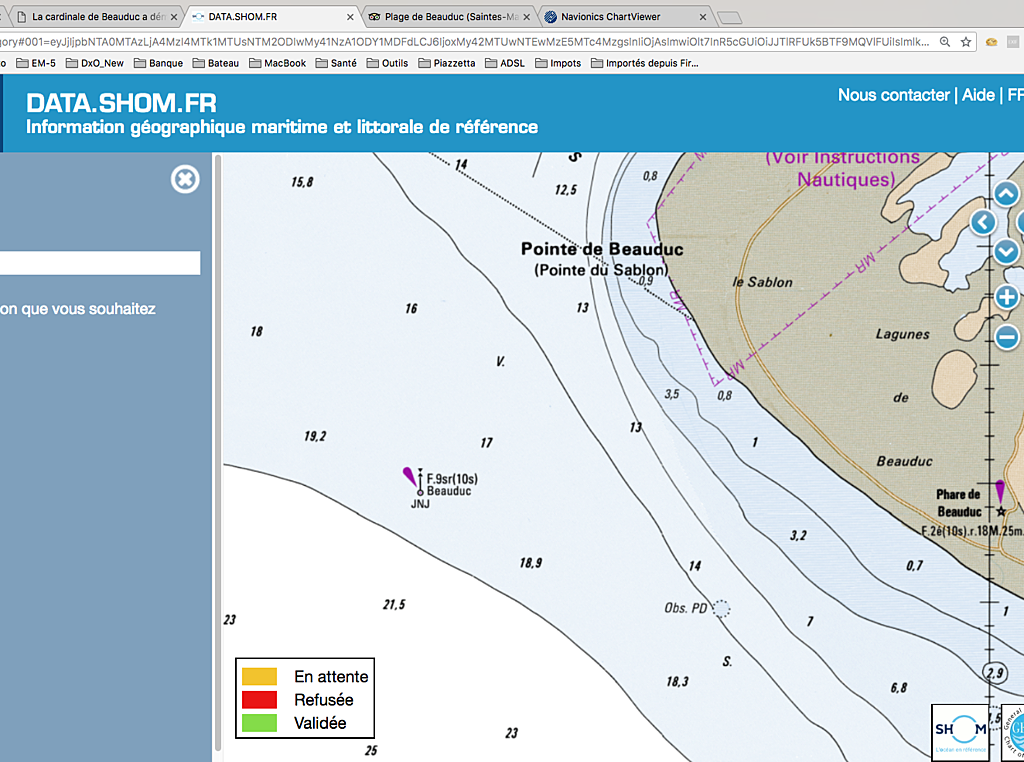Click the purple marker at Phare de Beauduc
The height and width of the screenshot is (762, 1024).
1000,490
